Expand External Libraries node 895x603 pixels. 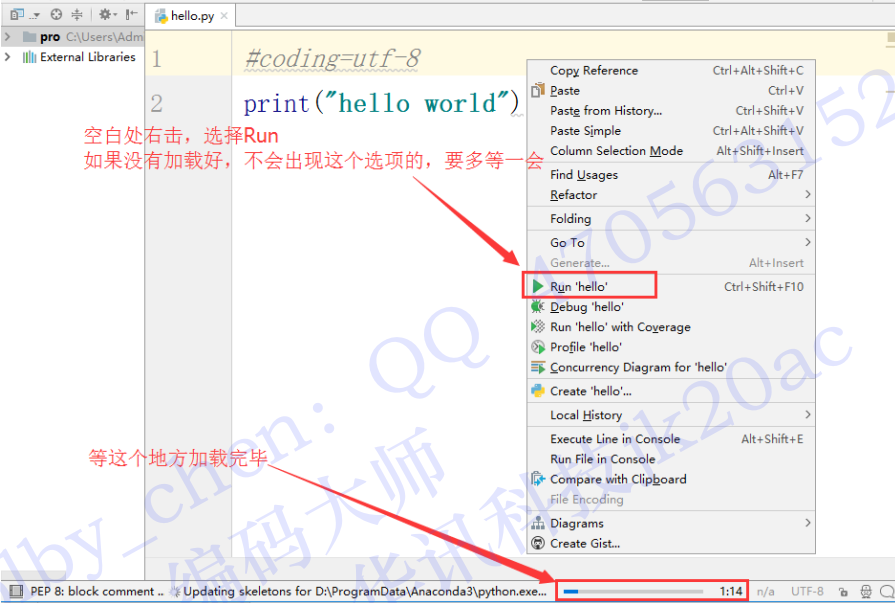pos(7,57)
